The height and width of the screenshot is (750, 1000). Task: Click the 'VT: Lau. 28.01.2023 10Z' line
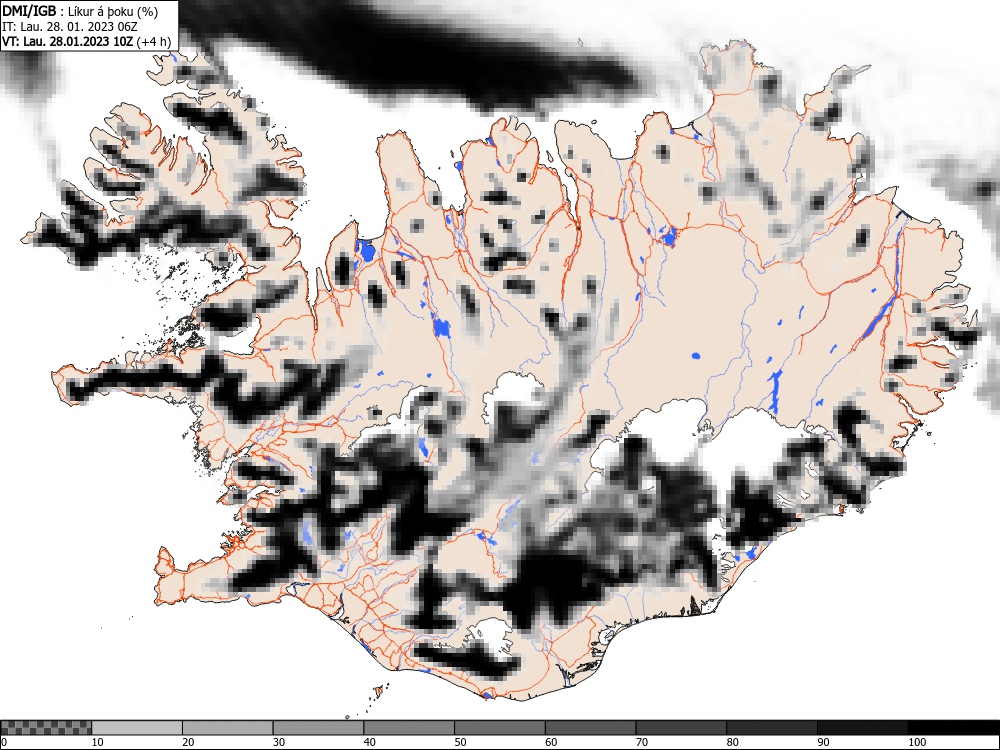(x=68, y=42)
